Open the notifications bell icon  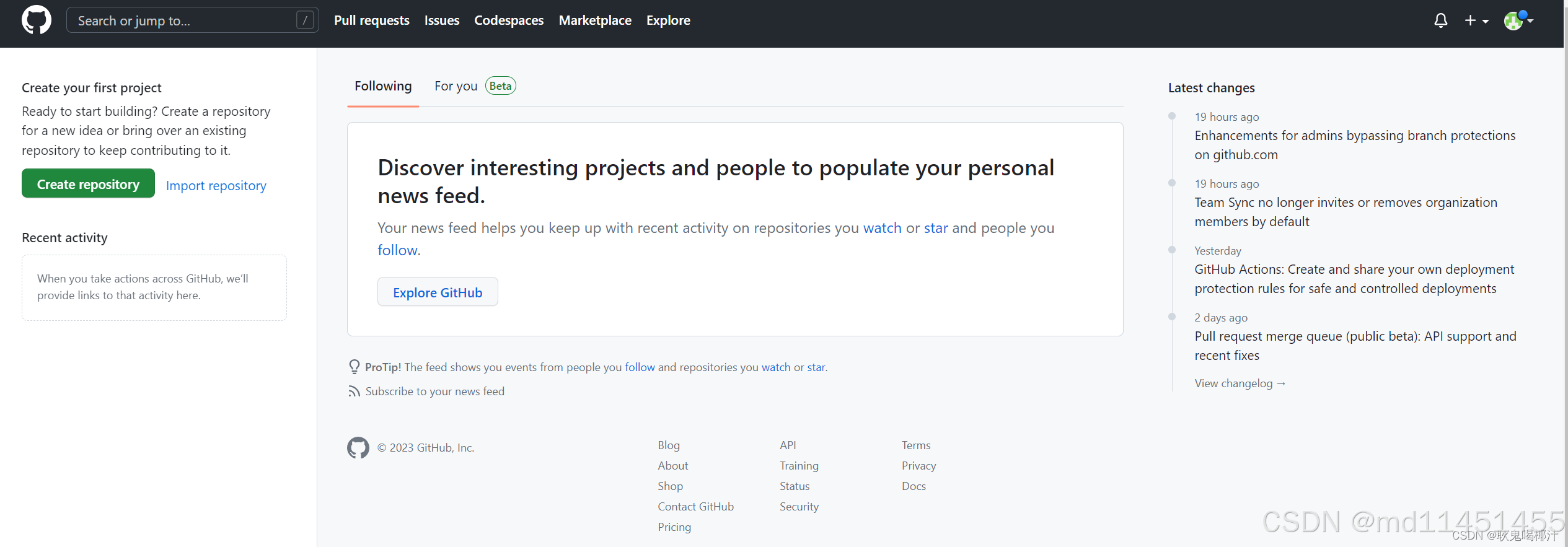(x=1440, y=20)
